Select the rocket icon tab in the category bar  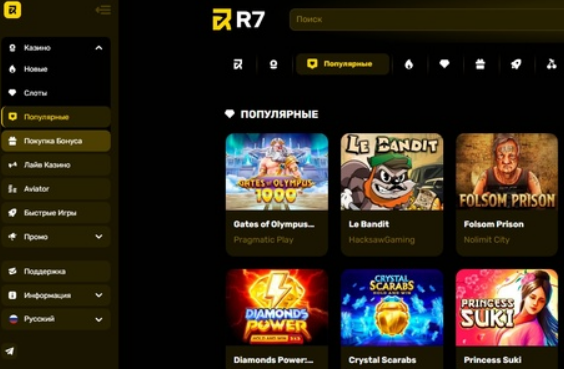[516, 64]
